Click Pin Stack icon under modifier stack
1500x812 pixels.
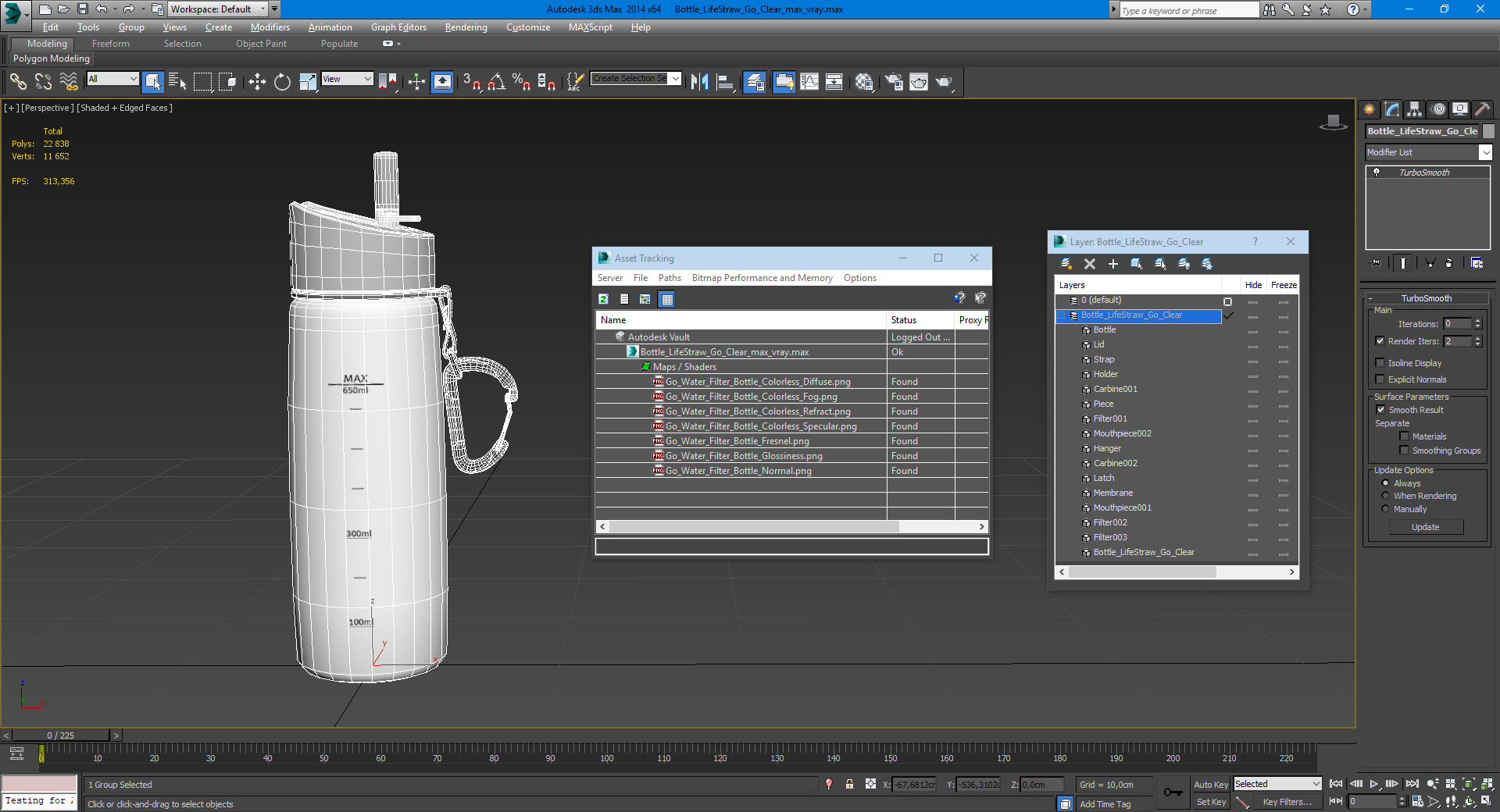pos(1375,263)
